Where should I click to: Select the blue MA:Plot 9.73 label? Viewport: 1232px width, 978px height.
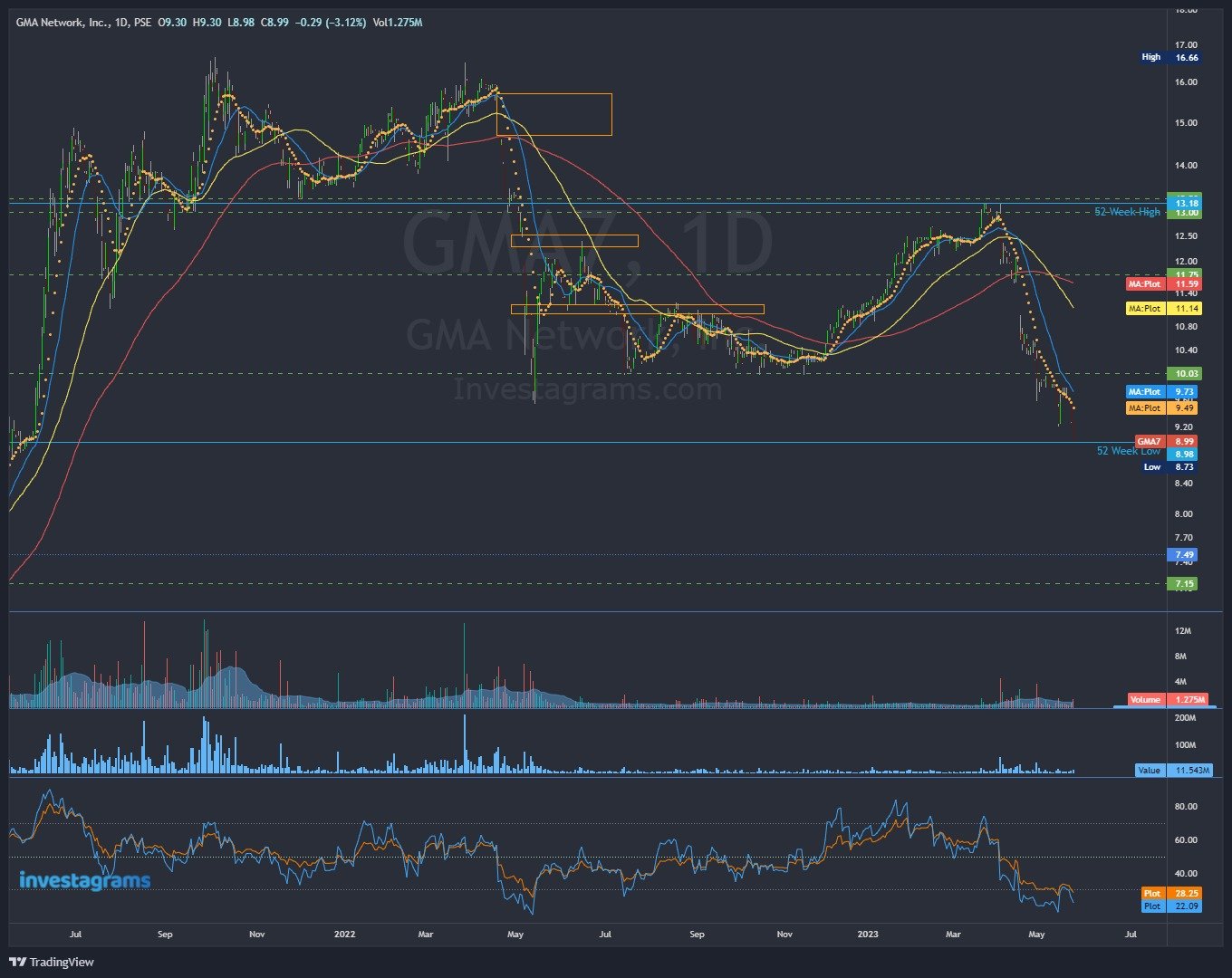(1163, 392)
